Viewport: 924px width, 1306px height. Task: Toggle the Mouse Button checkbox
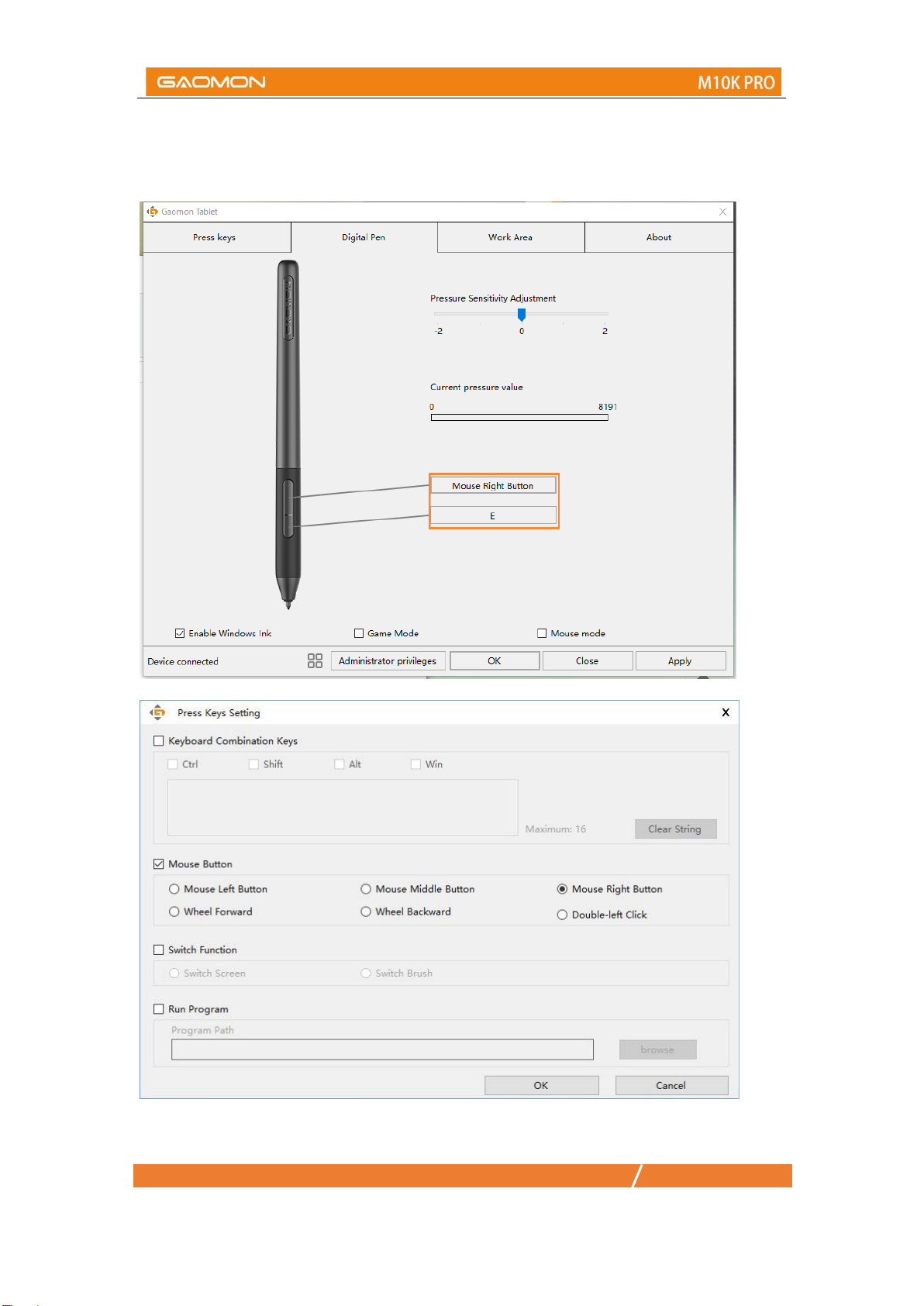(159, 864)
